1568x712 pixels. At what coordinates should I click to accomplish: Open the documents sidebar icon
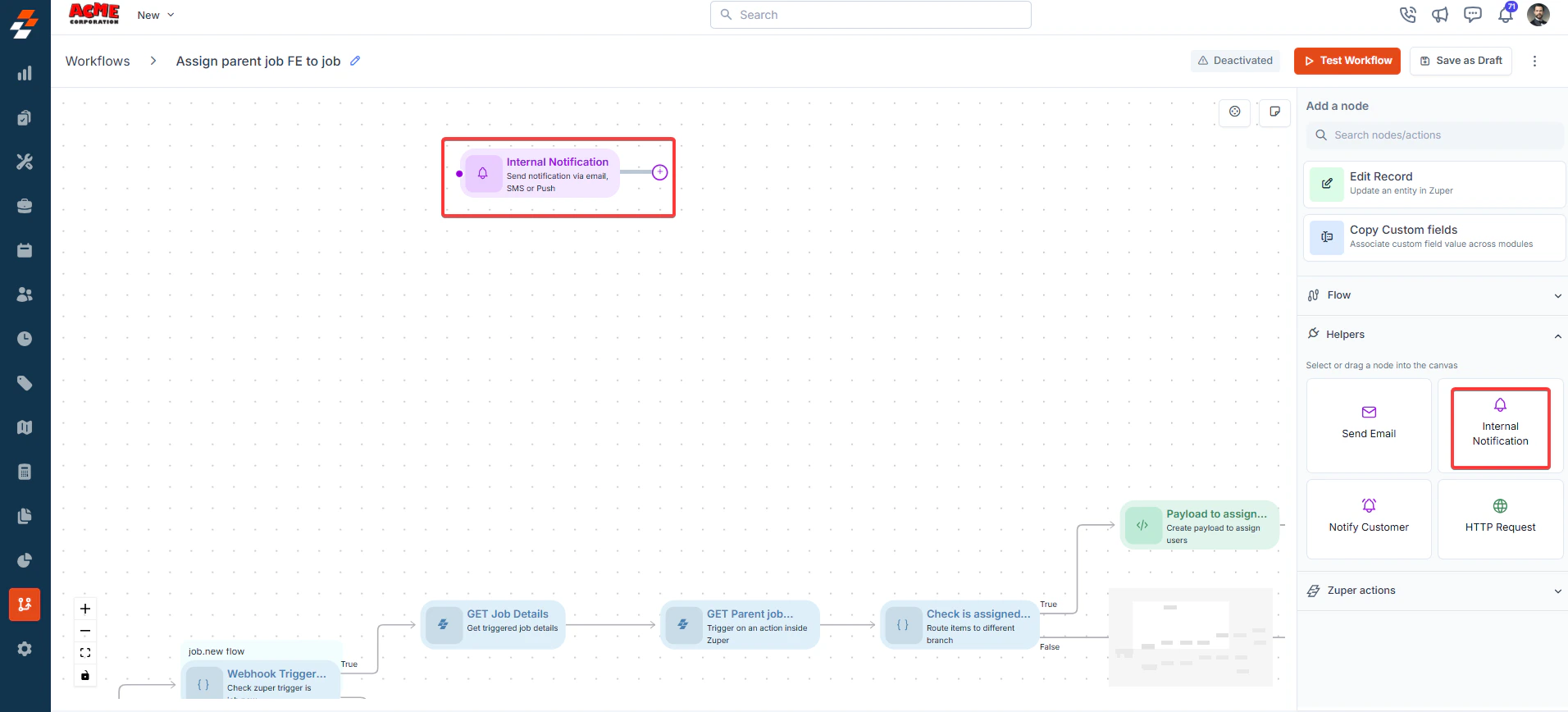25,516
